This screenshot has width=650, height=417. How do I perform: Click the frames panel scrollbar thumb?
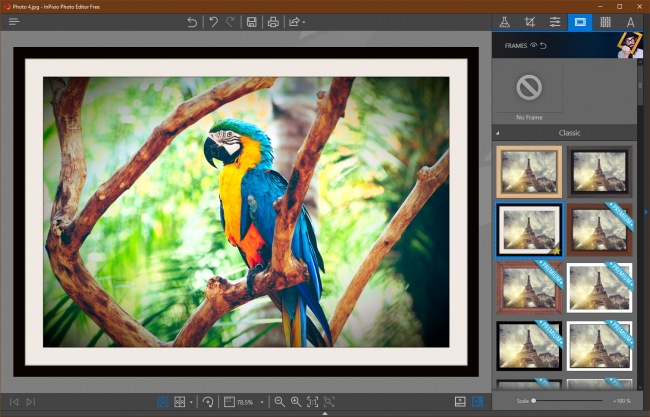pyautogui.click(x=640, y=85)
